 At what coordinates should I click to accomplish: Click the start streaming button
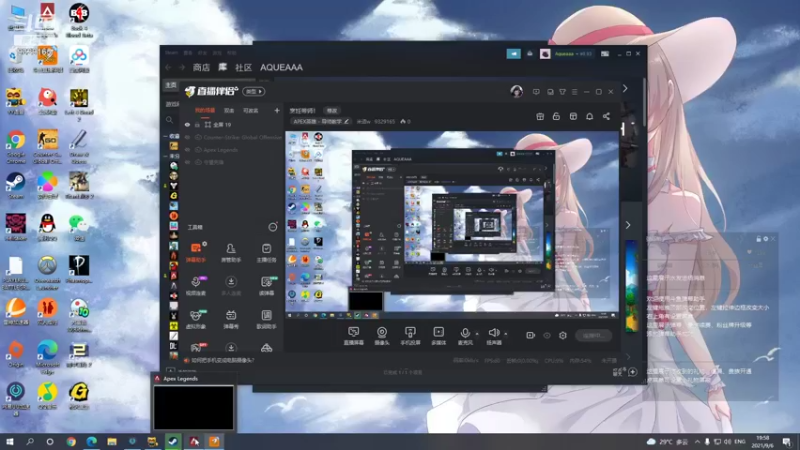point(593,335)
